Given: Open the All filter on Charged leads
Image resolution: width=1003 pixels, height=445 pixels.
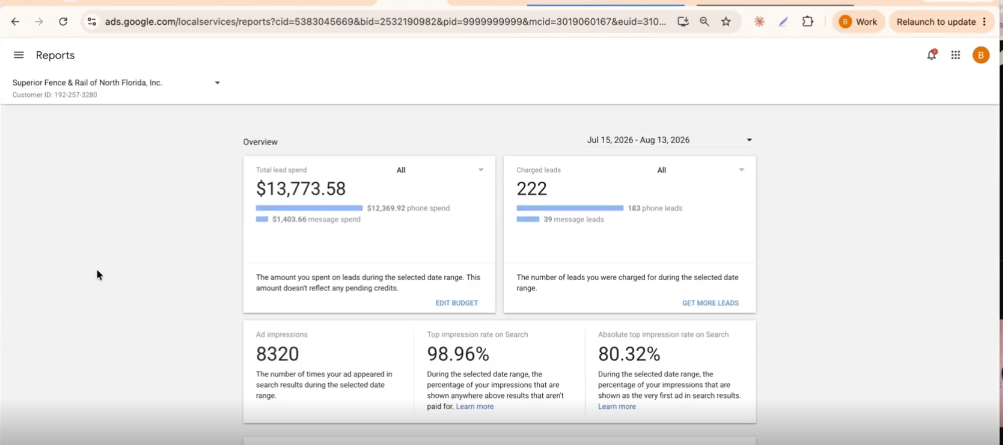Looking at the screenshot, I should click(701, 170).
